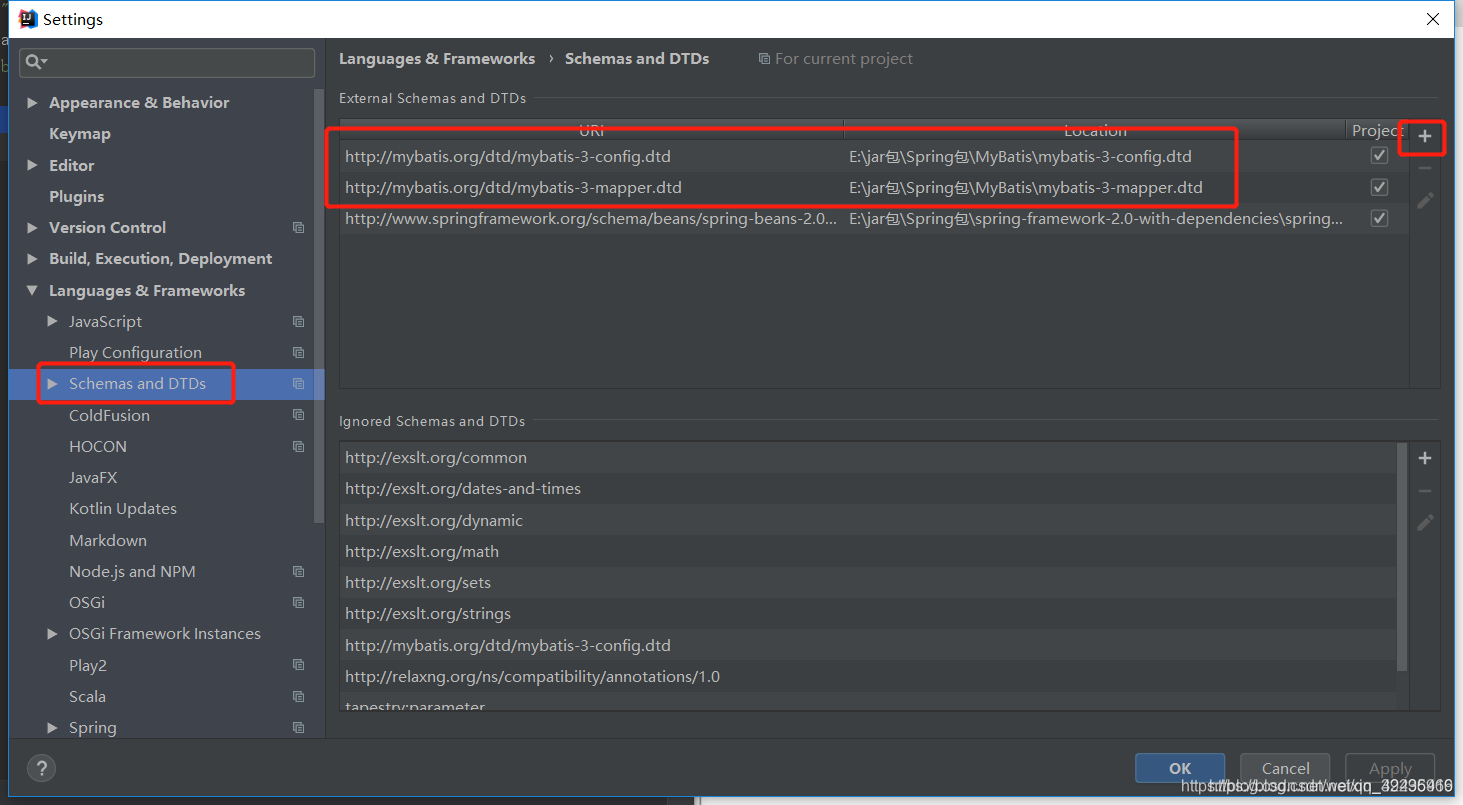Expand the Editor section arrow
Viewport: 1463px width, 805px height.
[x=33, y=165]
